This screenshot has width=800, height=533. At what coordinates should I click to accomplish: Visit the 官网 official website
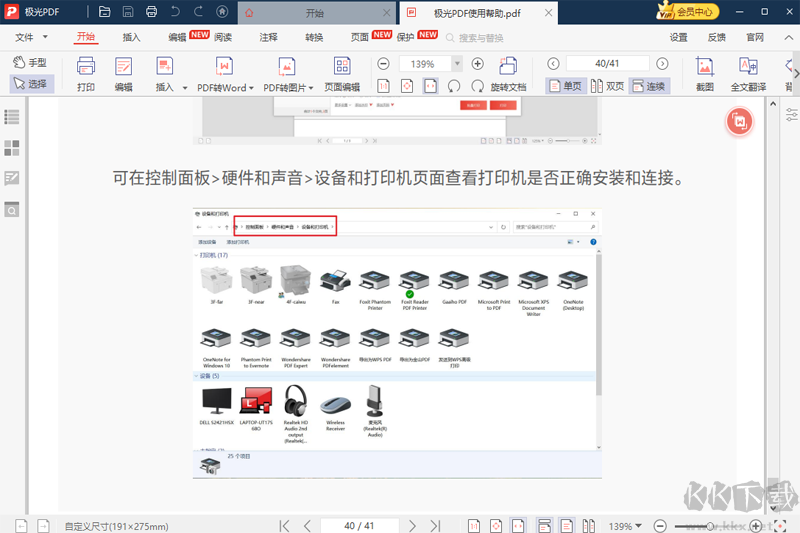tap(755, 37)
